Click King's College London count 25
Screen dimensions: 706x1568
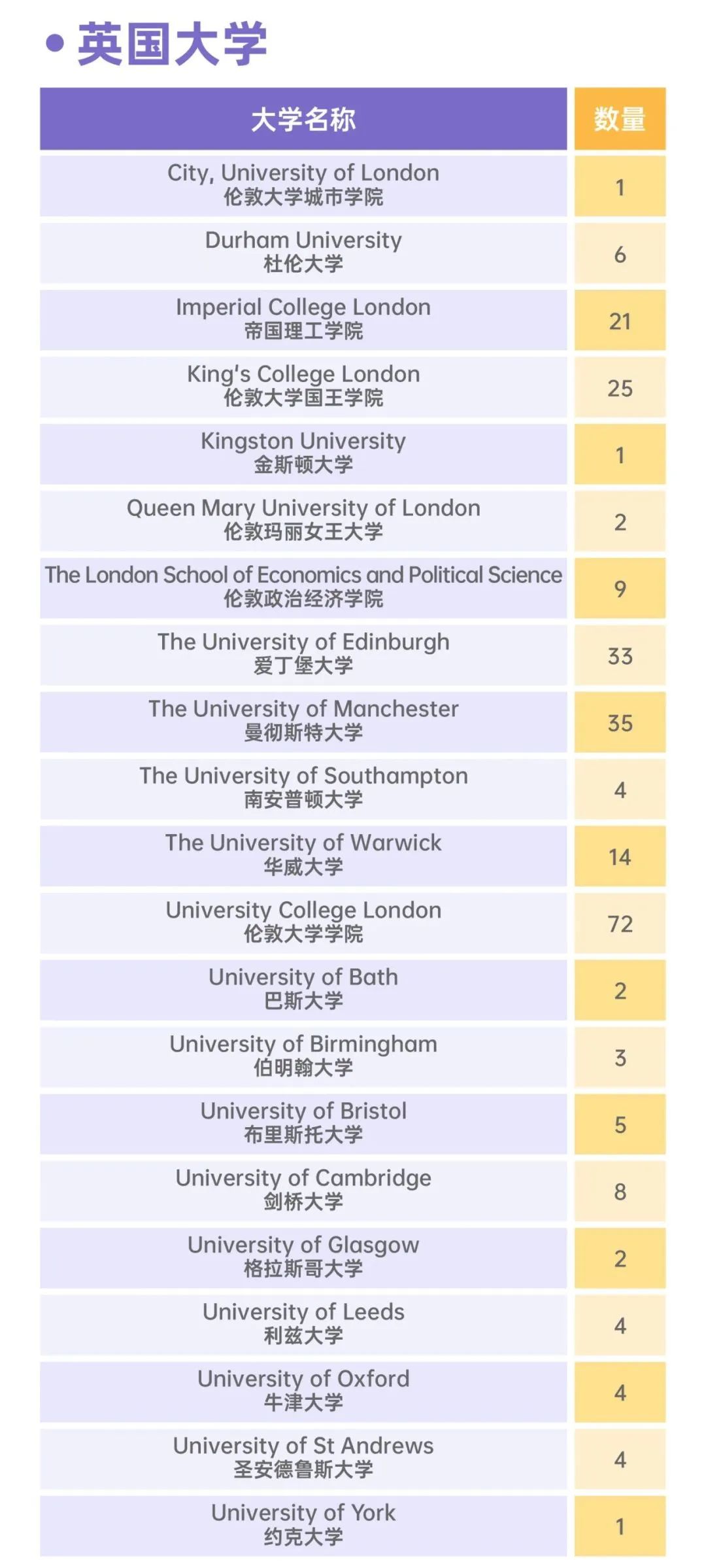click(x=620, y=387)
